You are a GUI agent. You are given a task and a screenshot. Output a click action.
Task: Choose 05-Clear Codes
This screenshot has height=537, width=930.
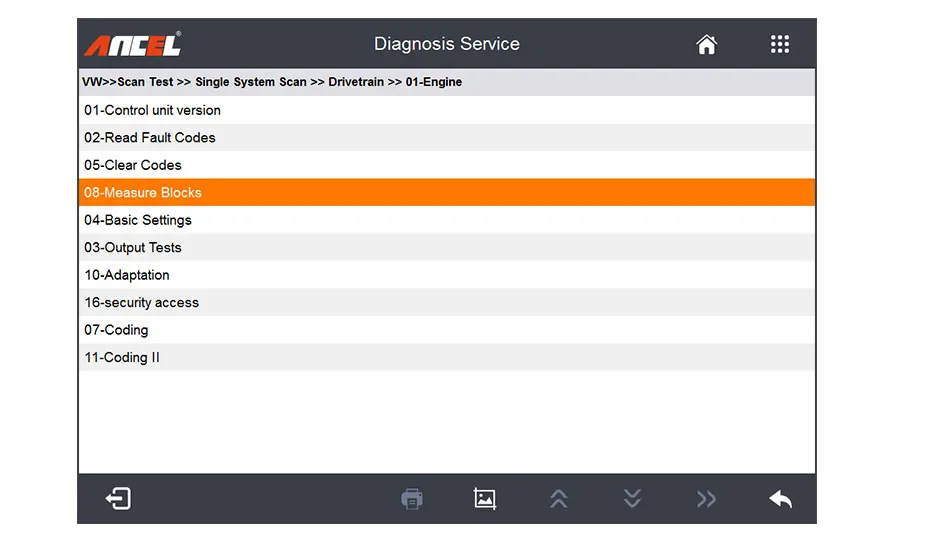coord(133,165)
